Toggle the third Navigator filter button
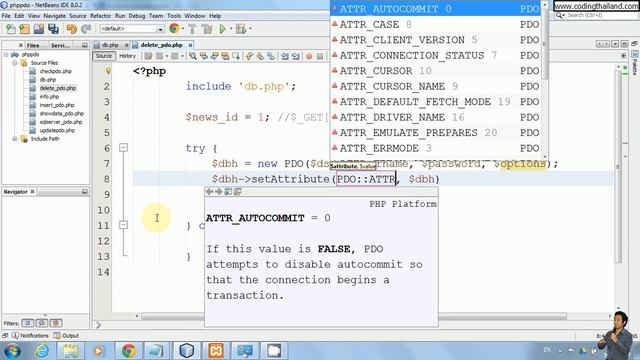Screen dimensions: 640x360 56,323
